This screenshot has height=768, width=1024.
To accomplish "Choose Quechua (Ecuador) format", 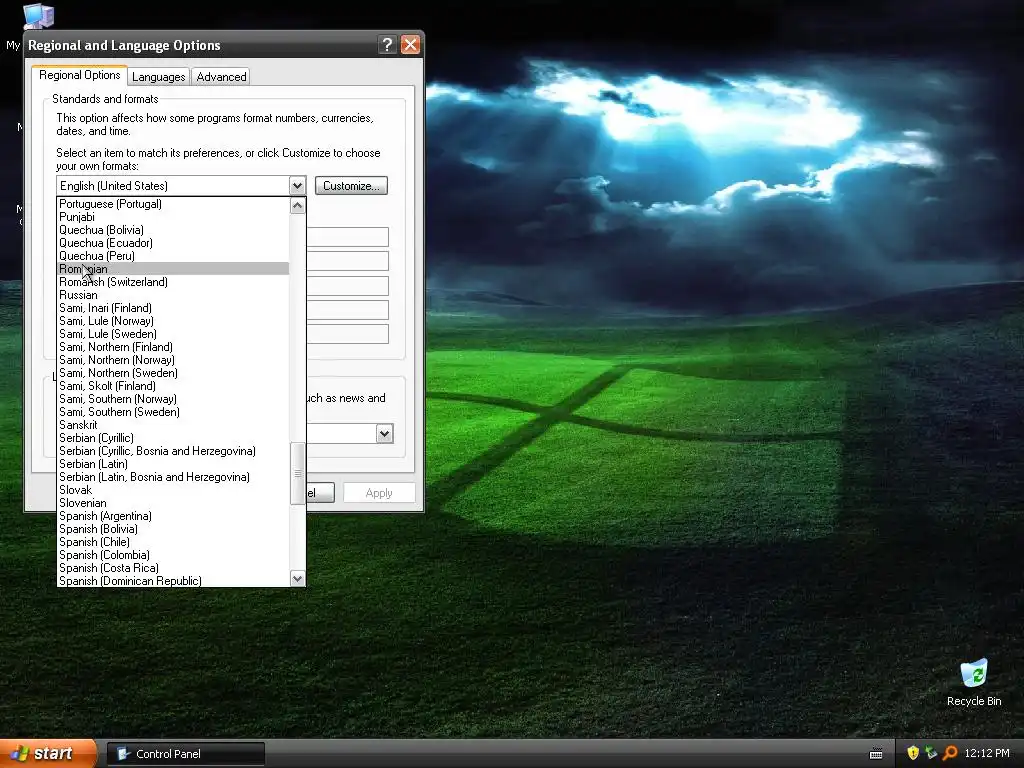I will (173, 243).
